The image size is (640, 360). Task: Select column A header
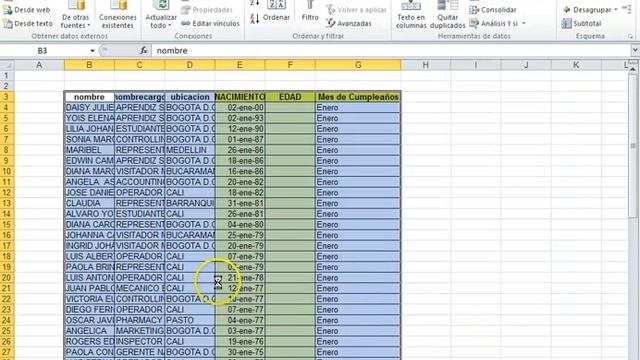point(39,65)
